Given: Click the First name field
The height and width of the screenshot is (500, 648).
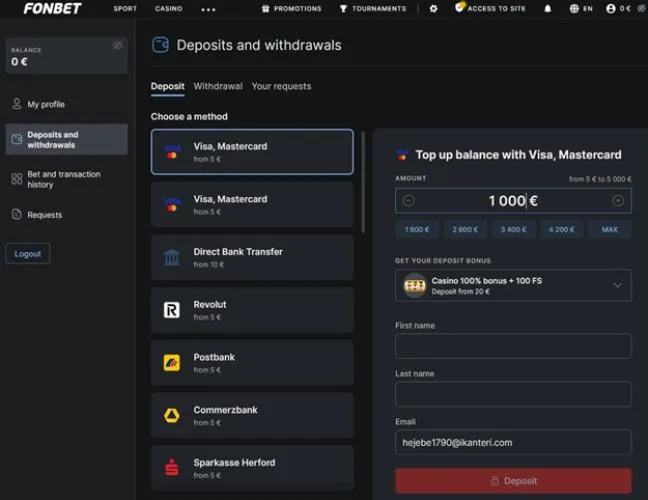Looking at the screenshot, I should coord(513,346).
